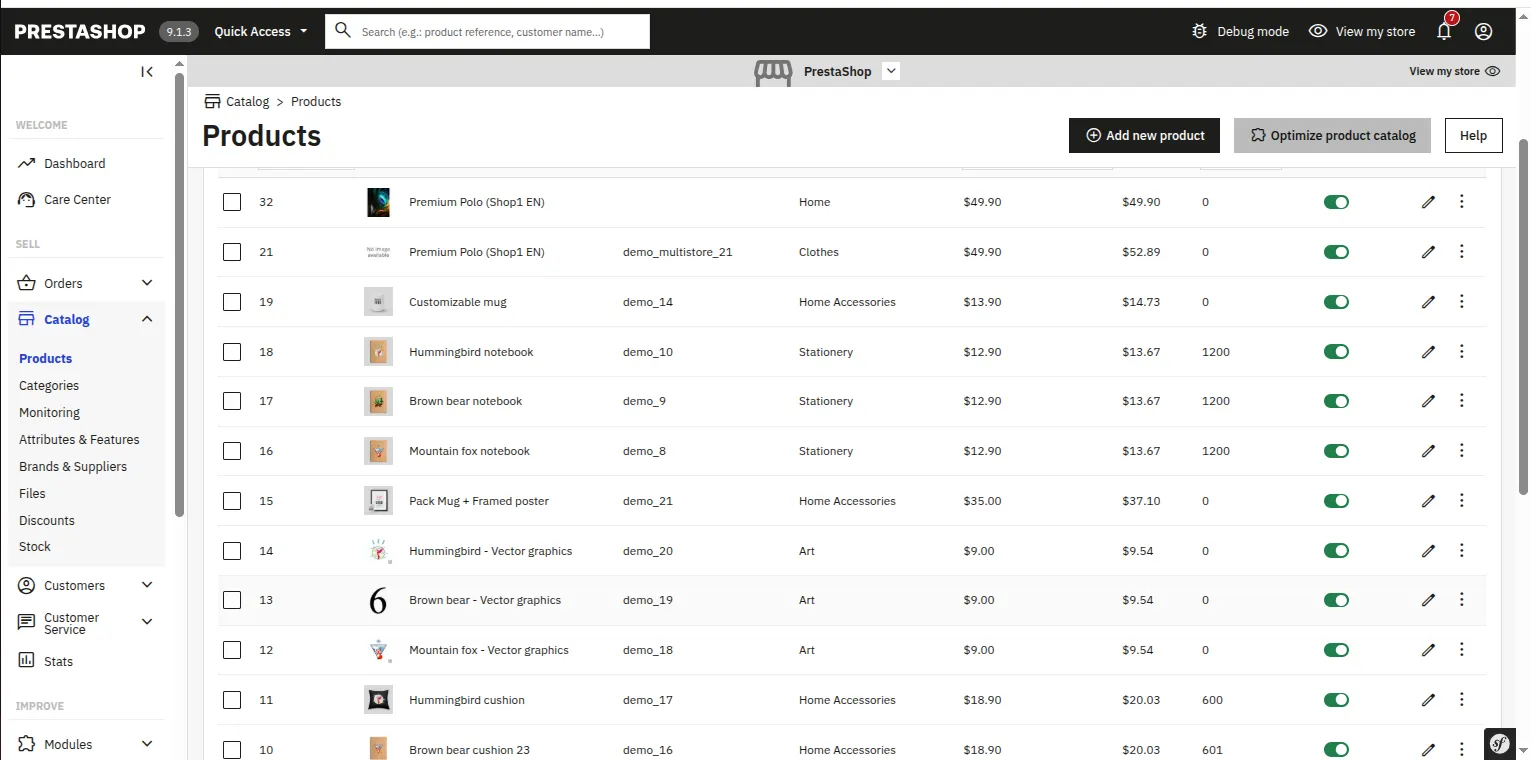Expand the Customers menu section
The image size is (1531, 760).
point(147,585)
